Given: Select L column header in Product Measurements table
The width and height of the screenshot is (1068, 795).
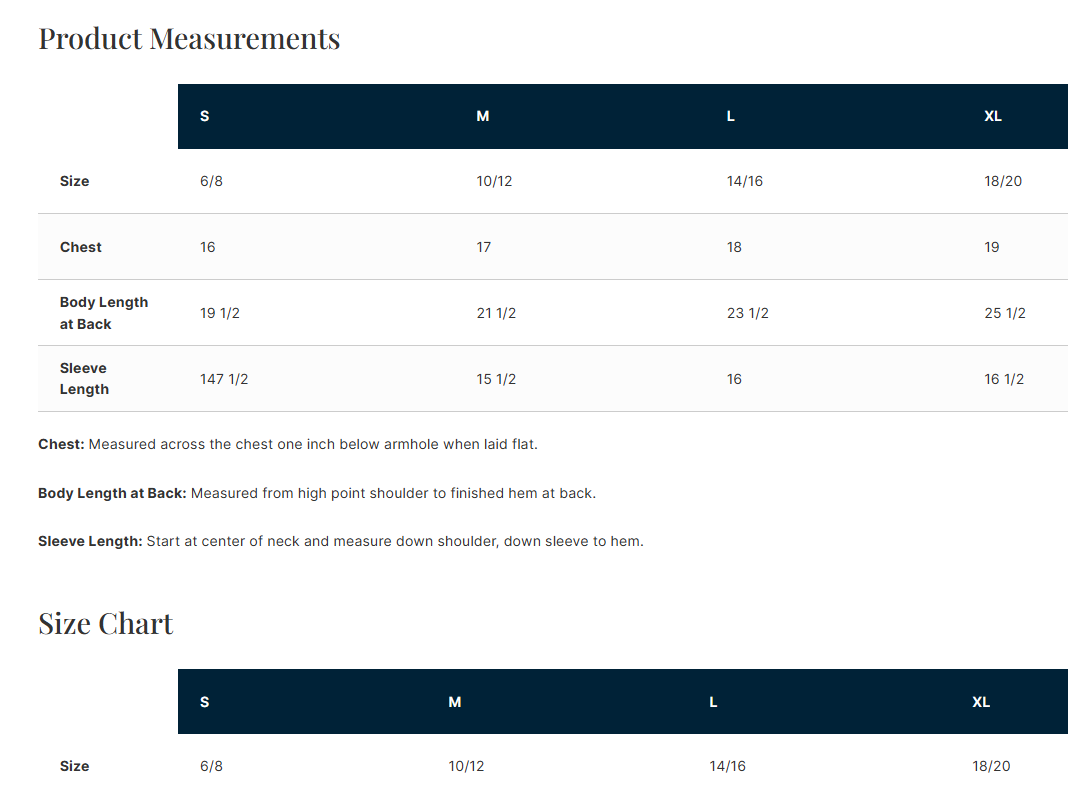Looking at the screenshot, I should point(731,116).
